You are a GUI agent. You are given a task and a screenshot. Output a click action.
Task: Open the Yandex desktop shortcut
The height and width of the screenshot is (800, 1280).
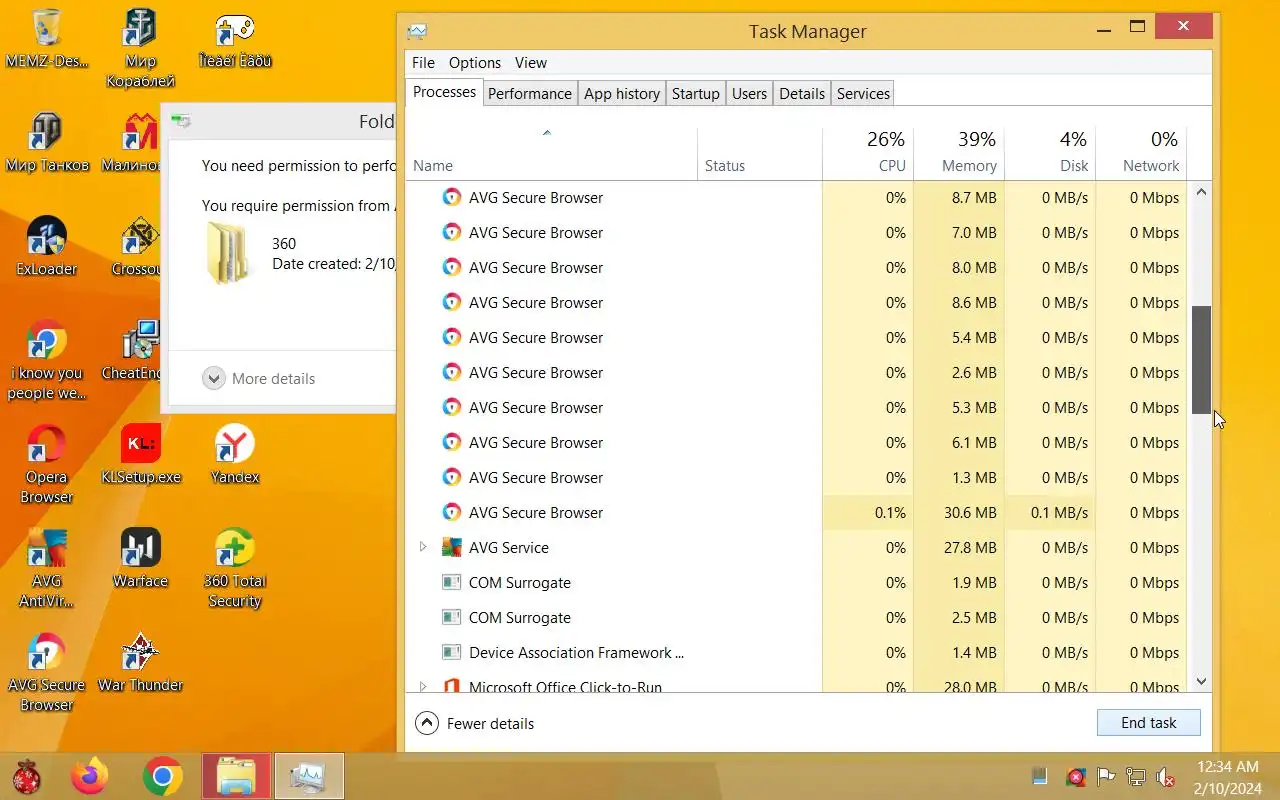coord(235,455)
